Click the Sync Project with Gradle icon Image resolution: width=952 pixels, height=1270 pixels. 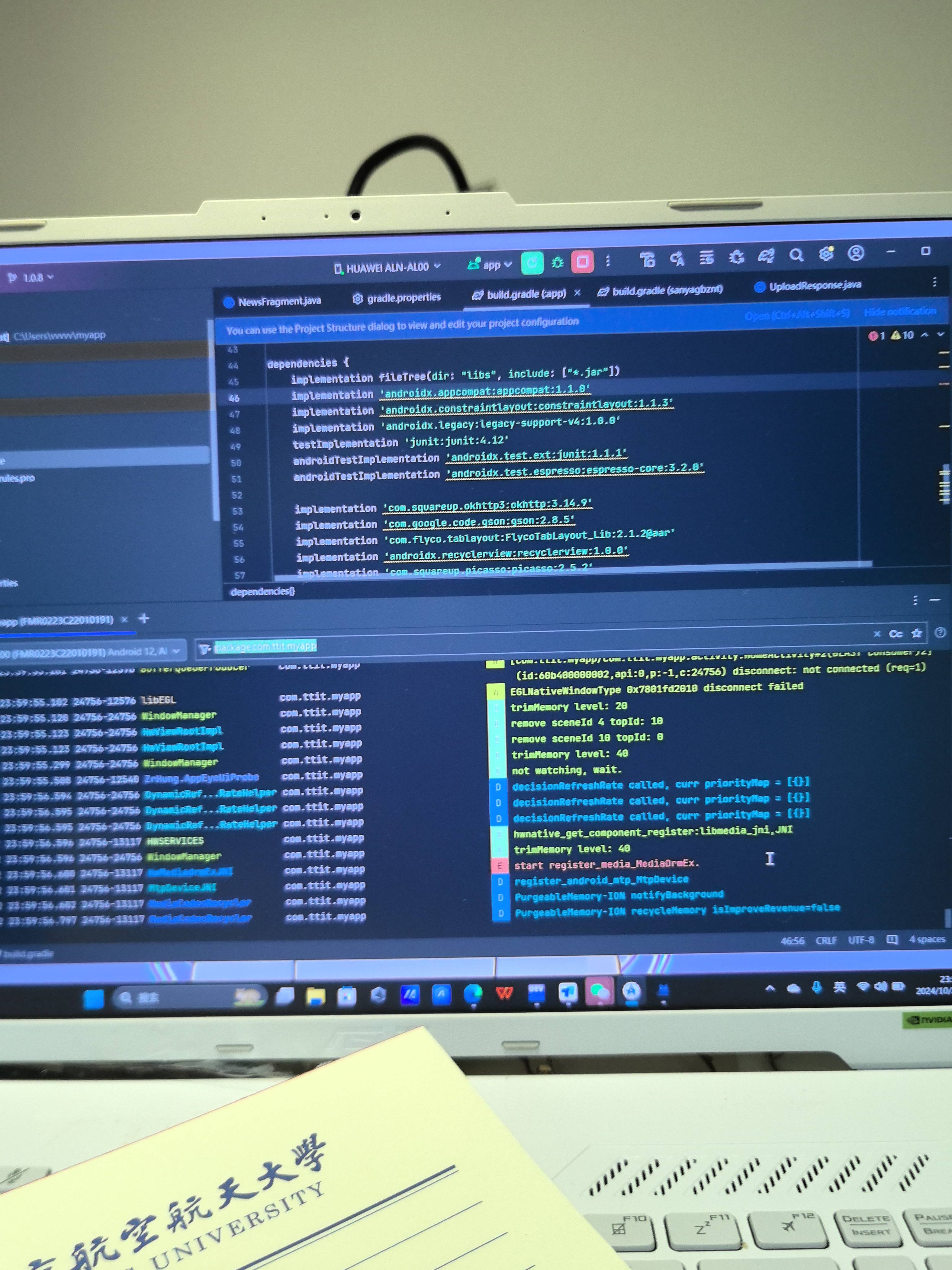click(766, 256)
